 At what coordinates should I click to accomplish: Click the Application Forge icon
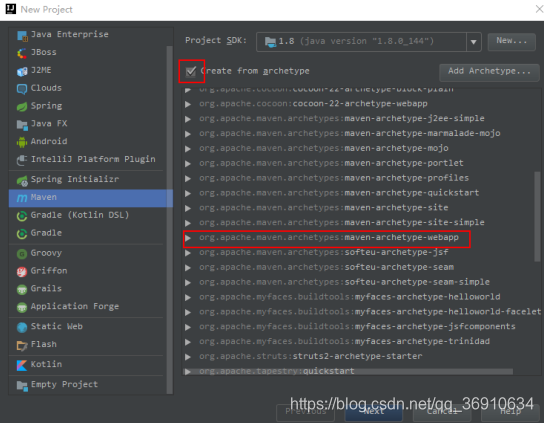(x=22, y=307)
